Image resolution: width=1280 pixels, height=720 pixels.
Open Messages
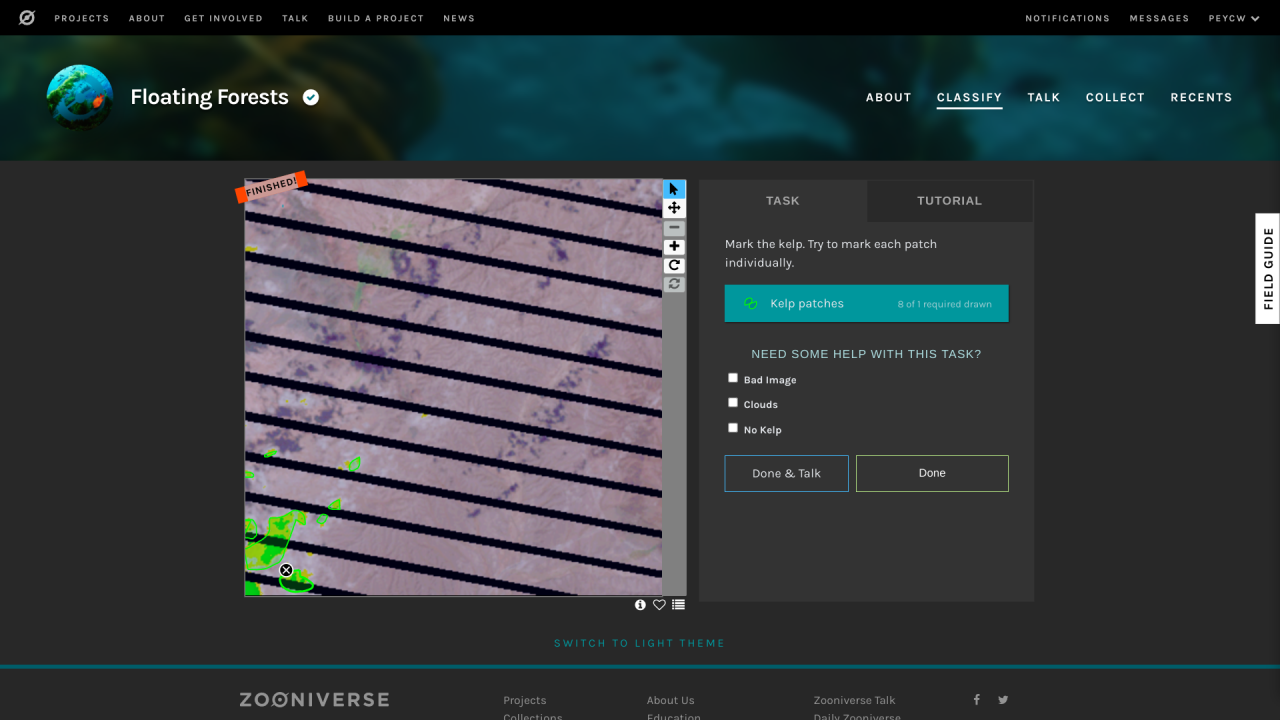coord(1159,18)
